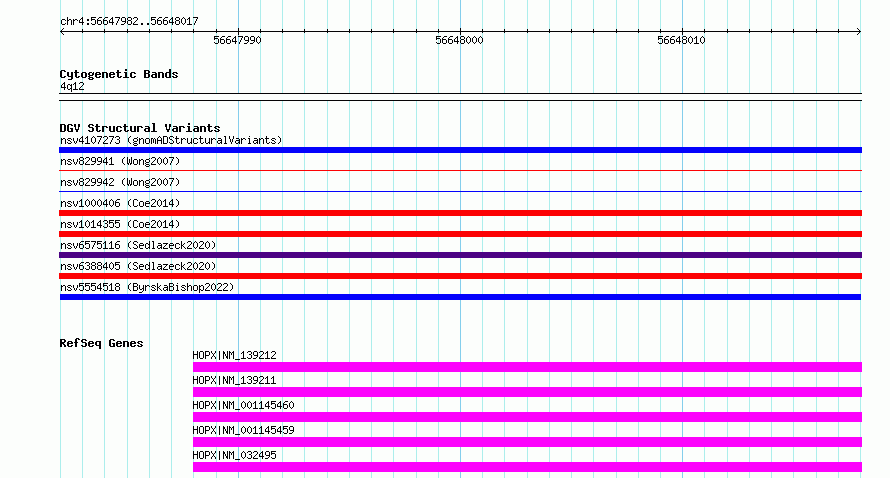Click the HOPX|NM_139211 transcript label

[x=234, y=380]
